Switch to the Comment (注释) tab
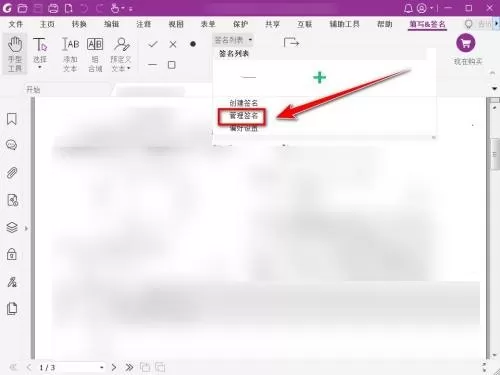Screen dimensions: 500x375 [x=144, y=24]
